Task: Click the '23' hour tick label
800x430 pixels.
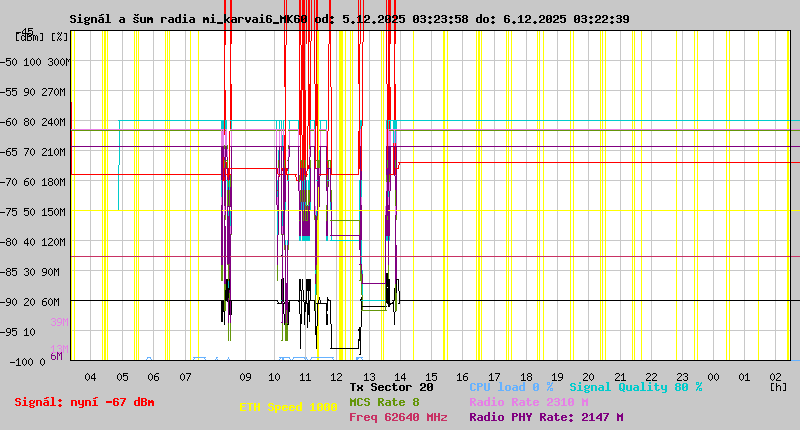Action: 682,377
